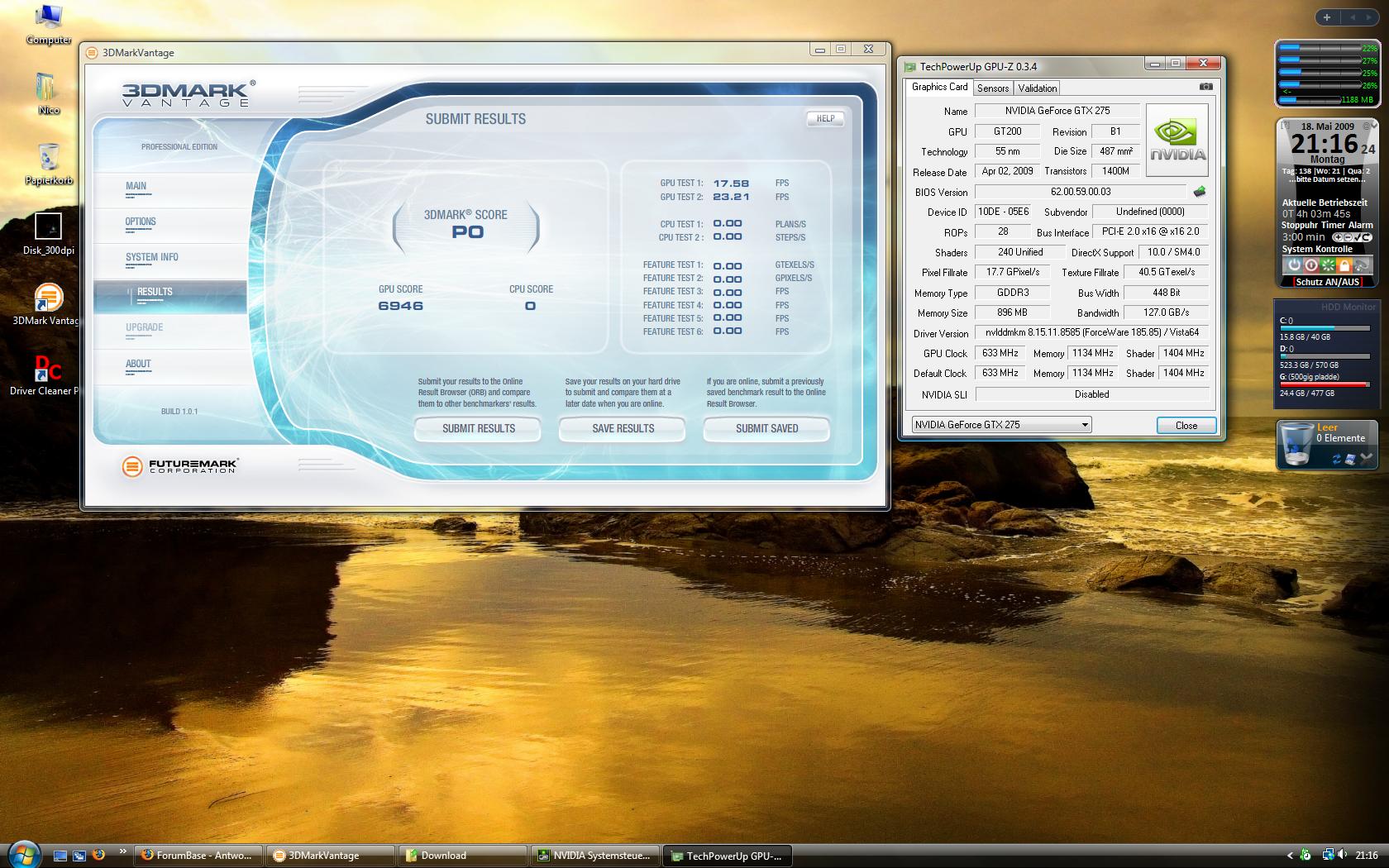Open the Windows Start orb
This screenshot has width=1389, height=868.
[x=24, y=854]
